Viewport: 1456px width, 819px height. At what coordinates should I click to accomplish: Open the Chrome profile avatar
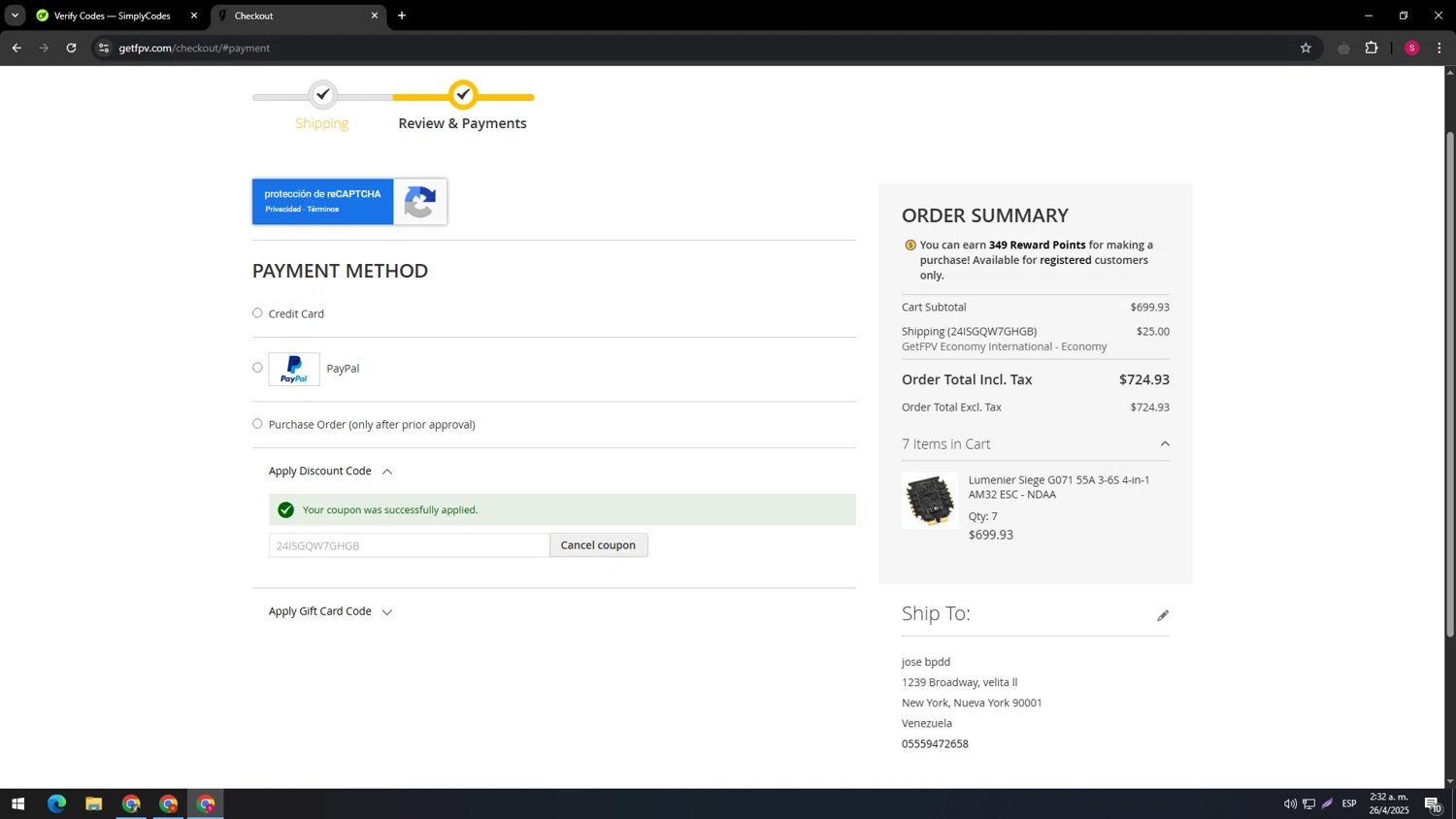(x=1411, y=48)
